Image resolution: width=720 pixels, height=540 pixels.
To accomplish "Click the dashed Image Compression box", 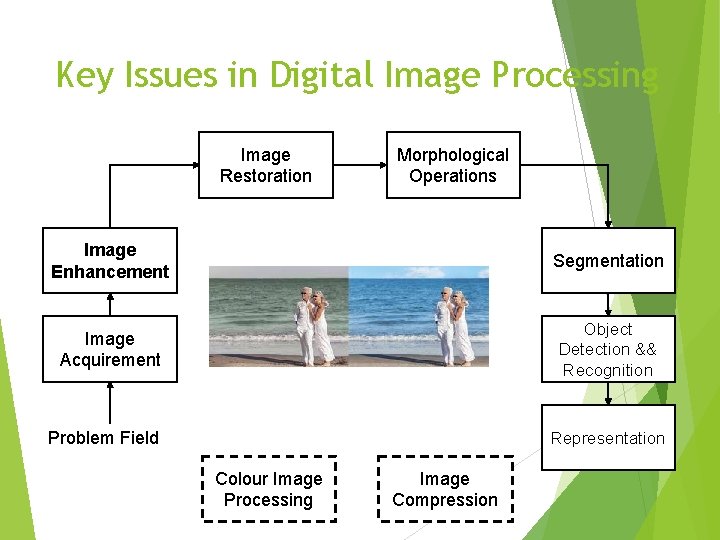I will point(445,489).
